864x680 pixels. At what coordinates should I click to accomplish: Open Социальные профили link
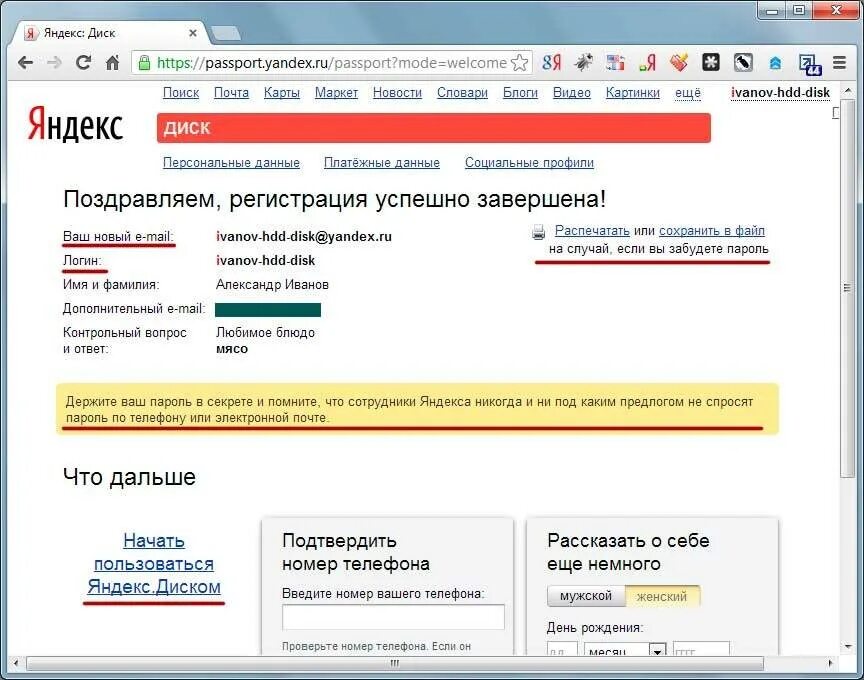coord(530,163)
